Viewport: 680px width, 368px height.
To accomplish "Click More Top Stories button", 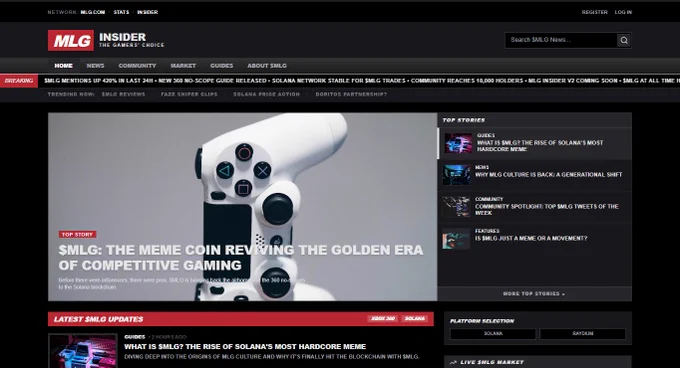I will tap(534, 294).
